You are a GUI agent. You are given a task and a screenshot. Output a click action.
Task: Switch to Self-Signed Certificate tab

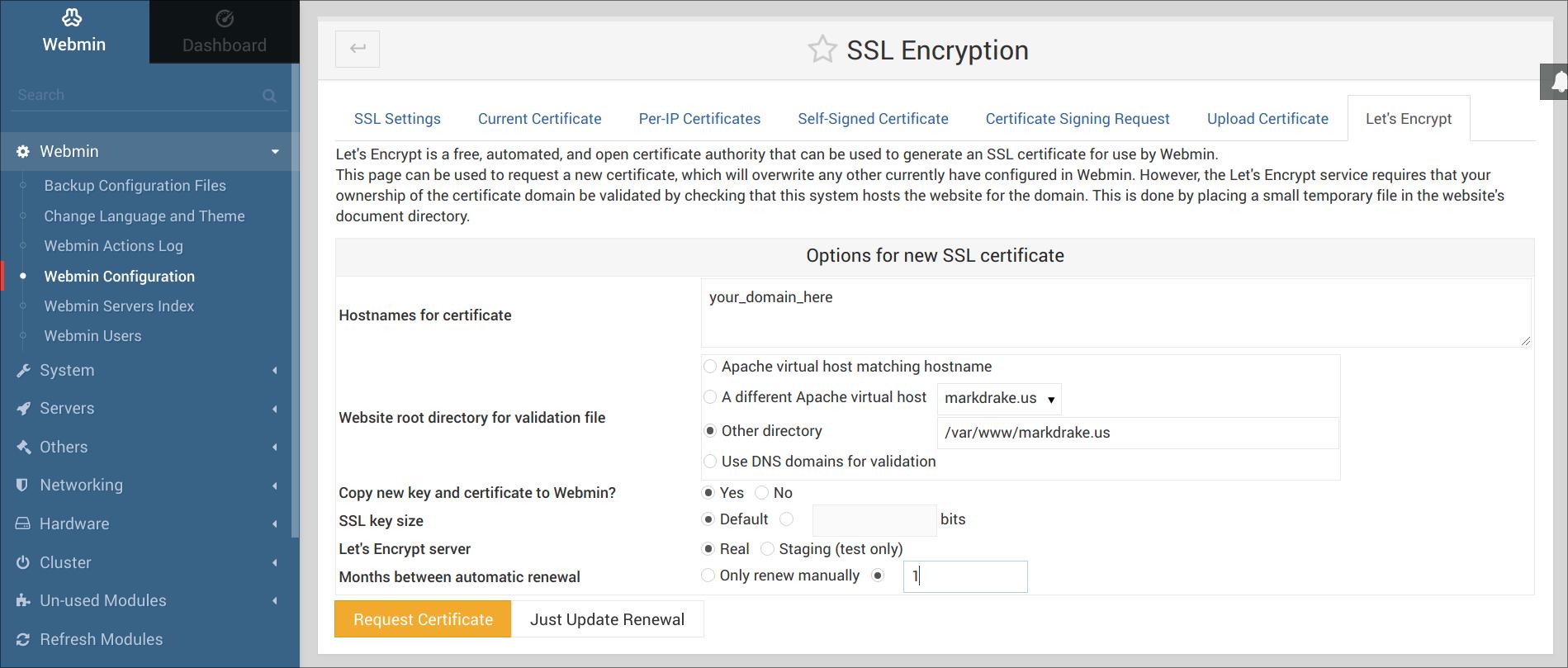click(x=873, y=119)
